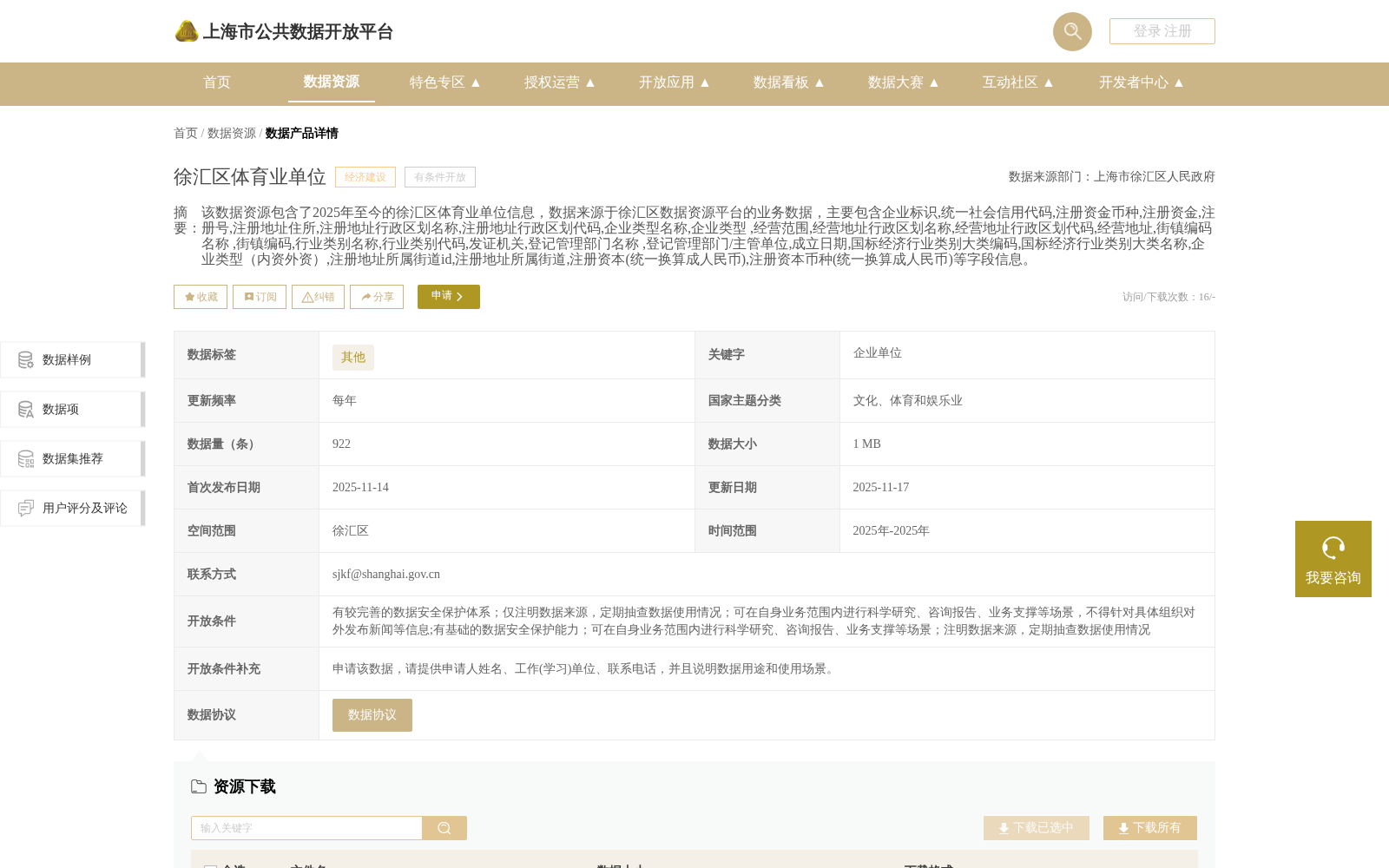Viewport: 1389px width, 868px height.
Task: Click the folder icon beside 资源下载
Action: click(199, 786)
